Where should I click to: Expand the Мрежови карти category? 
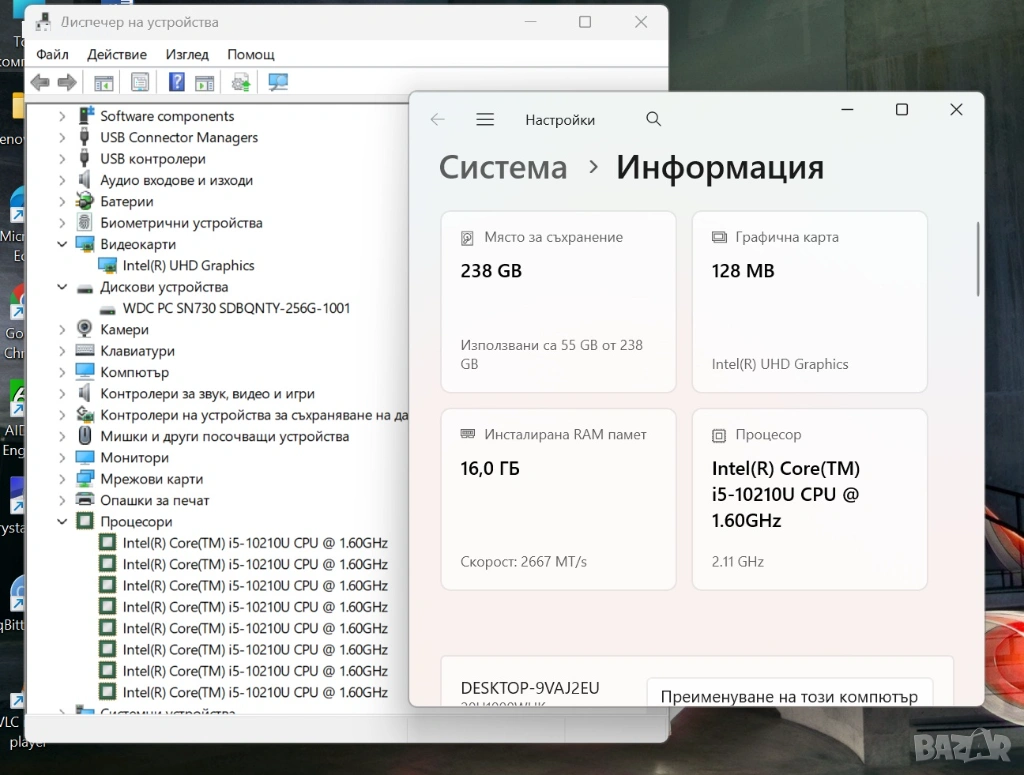(62, 480)
